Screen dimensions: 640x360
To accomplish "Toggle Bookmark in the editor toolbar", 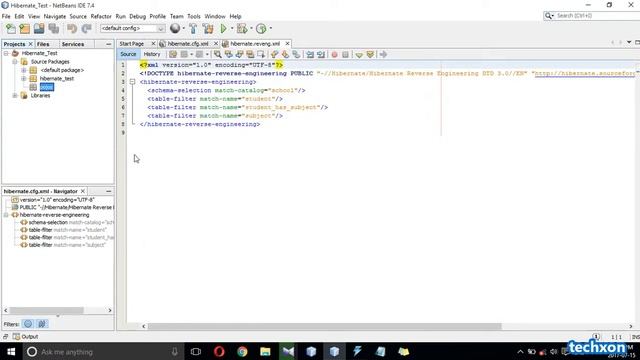I will click(x=296, y=54).
